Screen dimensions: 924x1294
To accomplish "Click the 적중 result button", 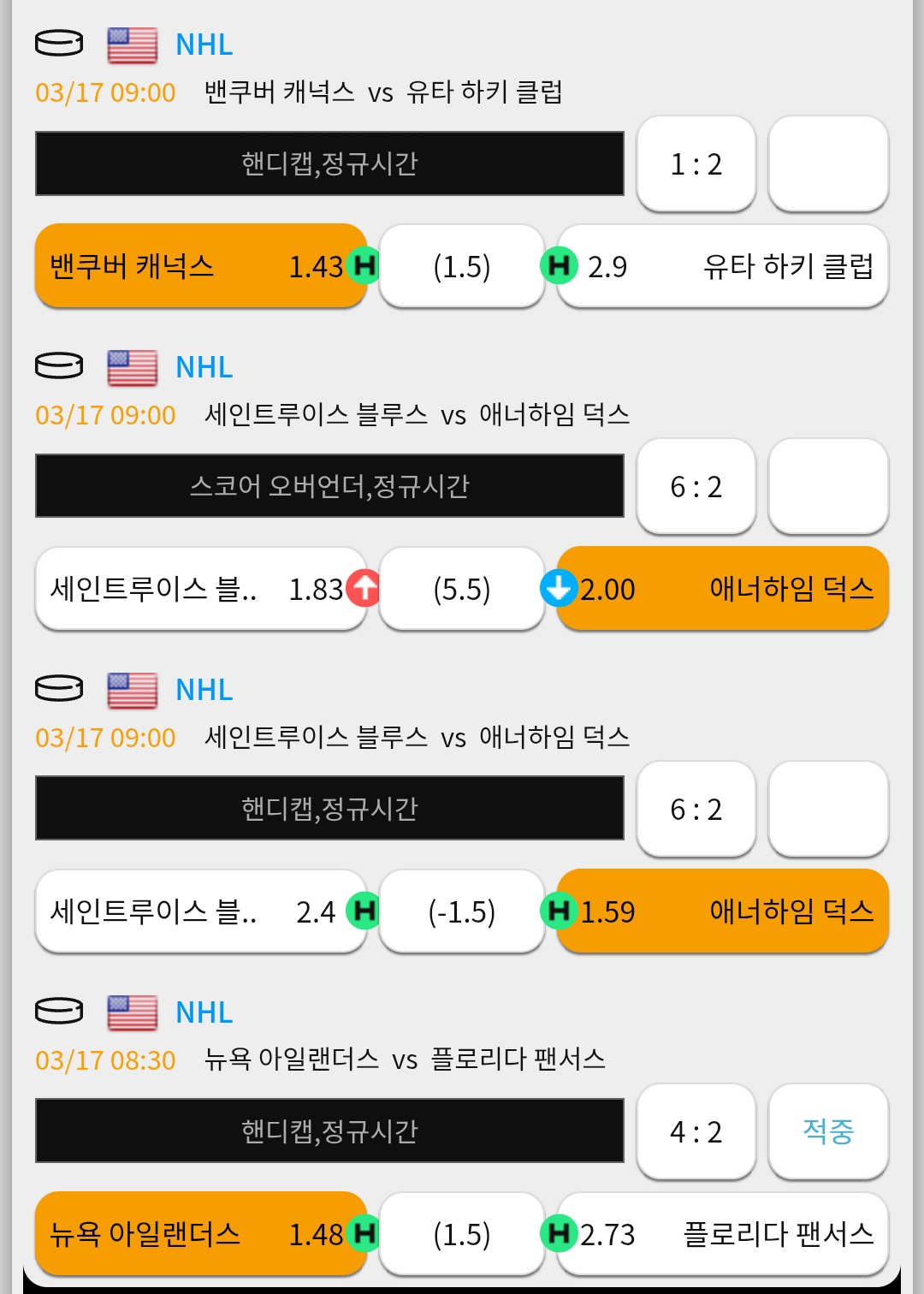I will pos(828,1131).
